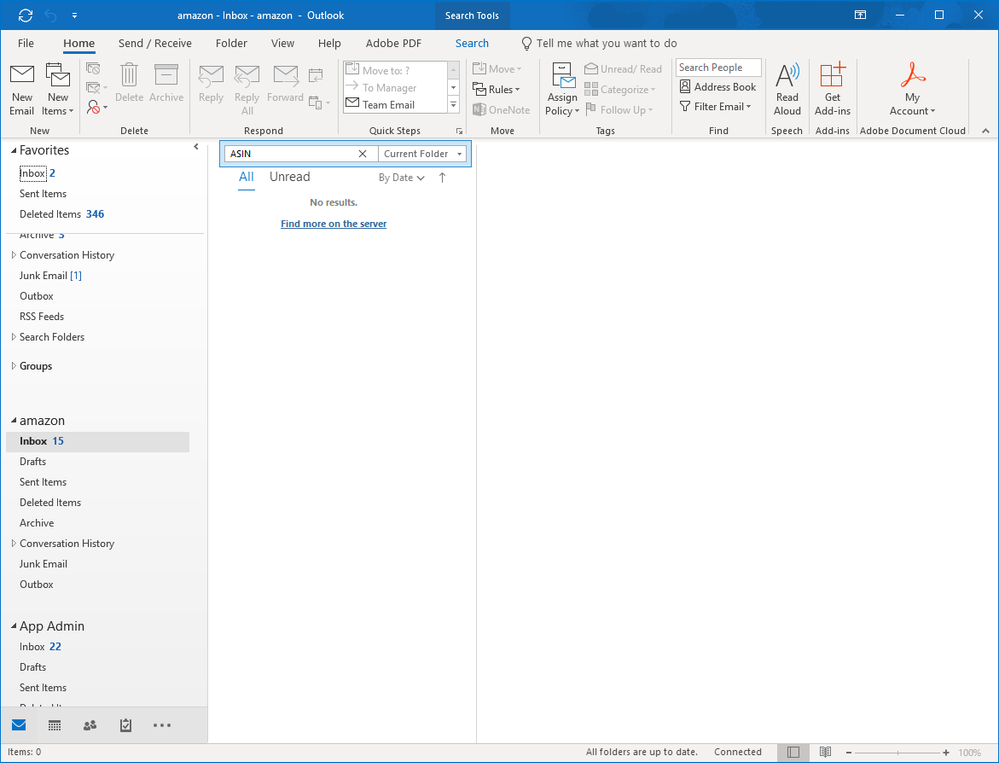This screenshot has height=763, width=999.
Task: Click Send/Receive All Folders quick-access icon
Action: [x=25, y=15]
